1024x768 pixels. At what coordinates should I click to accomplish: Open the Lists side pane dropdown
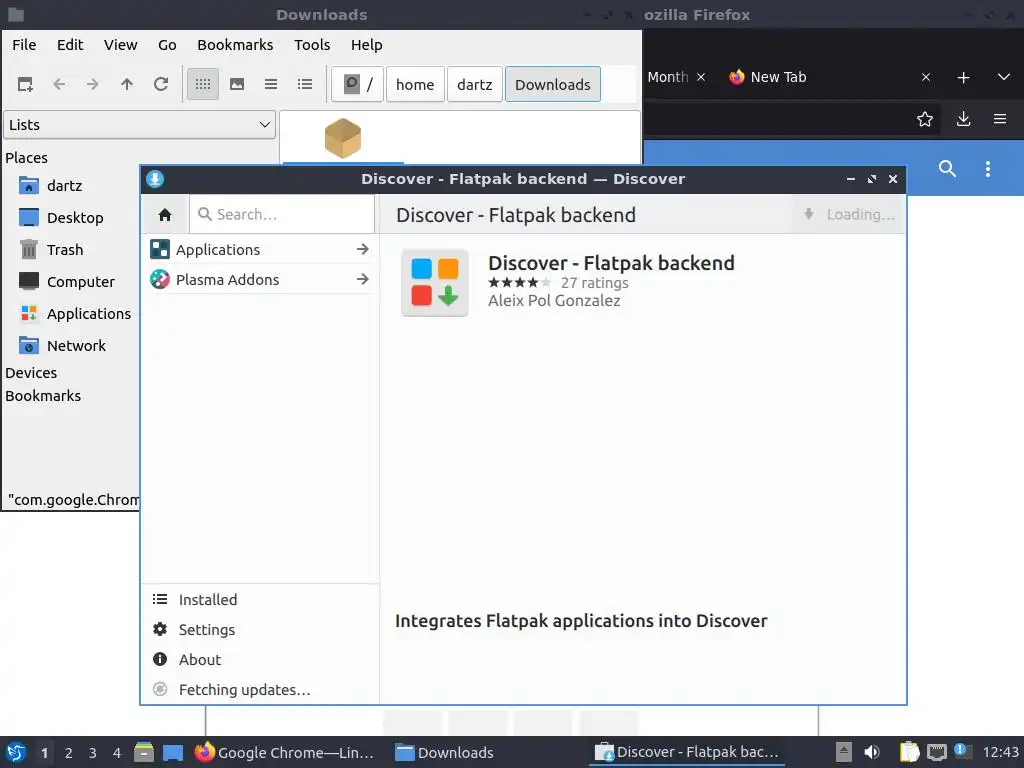(x=140, y=125)
